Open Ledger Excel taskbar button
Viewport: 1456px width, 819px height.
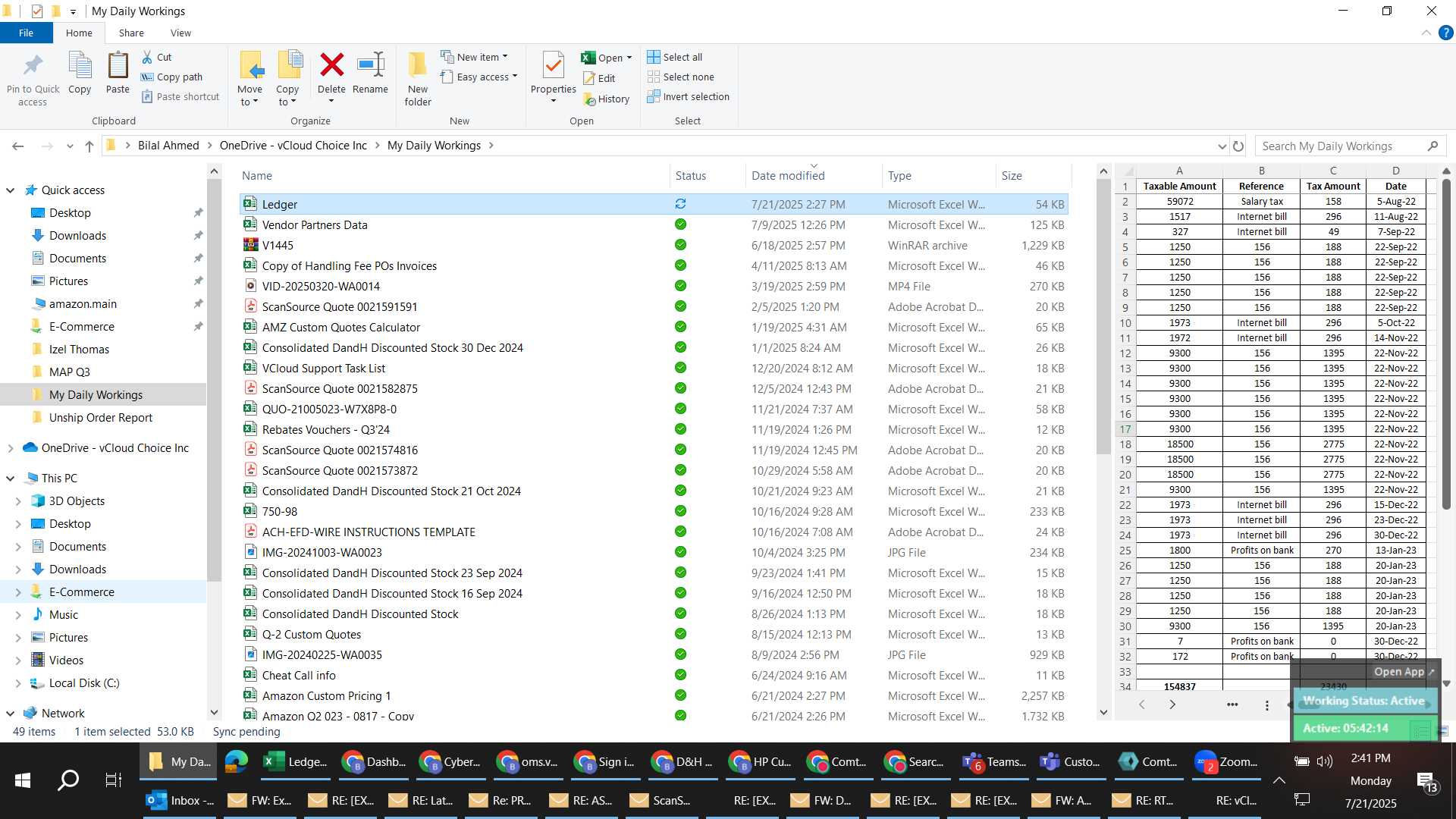point(296,761)
